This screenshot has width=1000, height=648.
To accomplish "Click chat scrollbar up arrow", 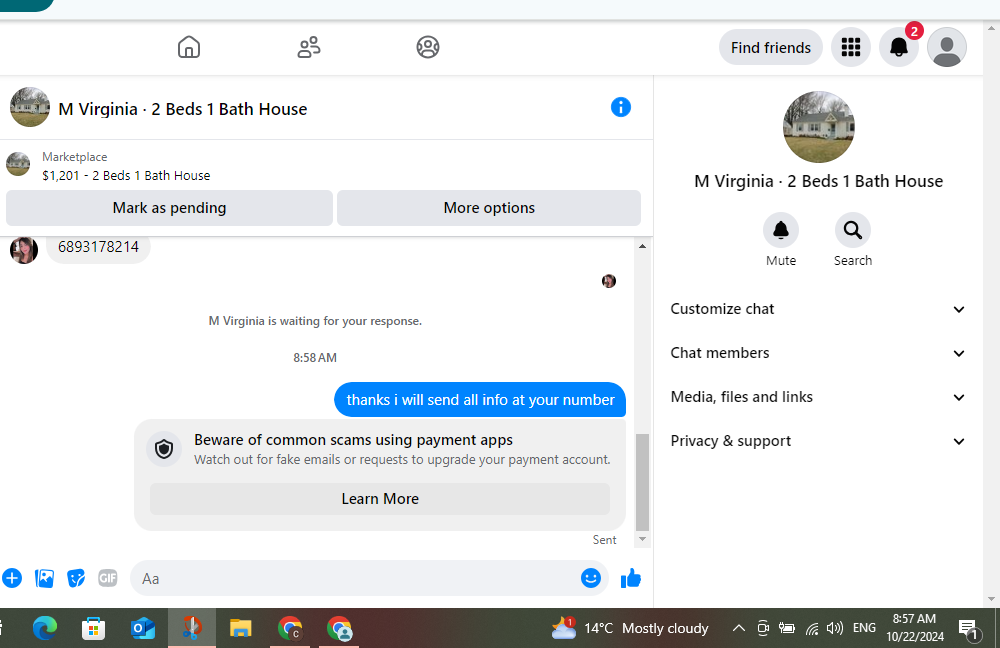I will click(642, 246).
